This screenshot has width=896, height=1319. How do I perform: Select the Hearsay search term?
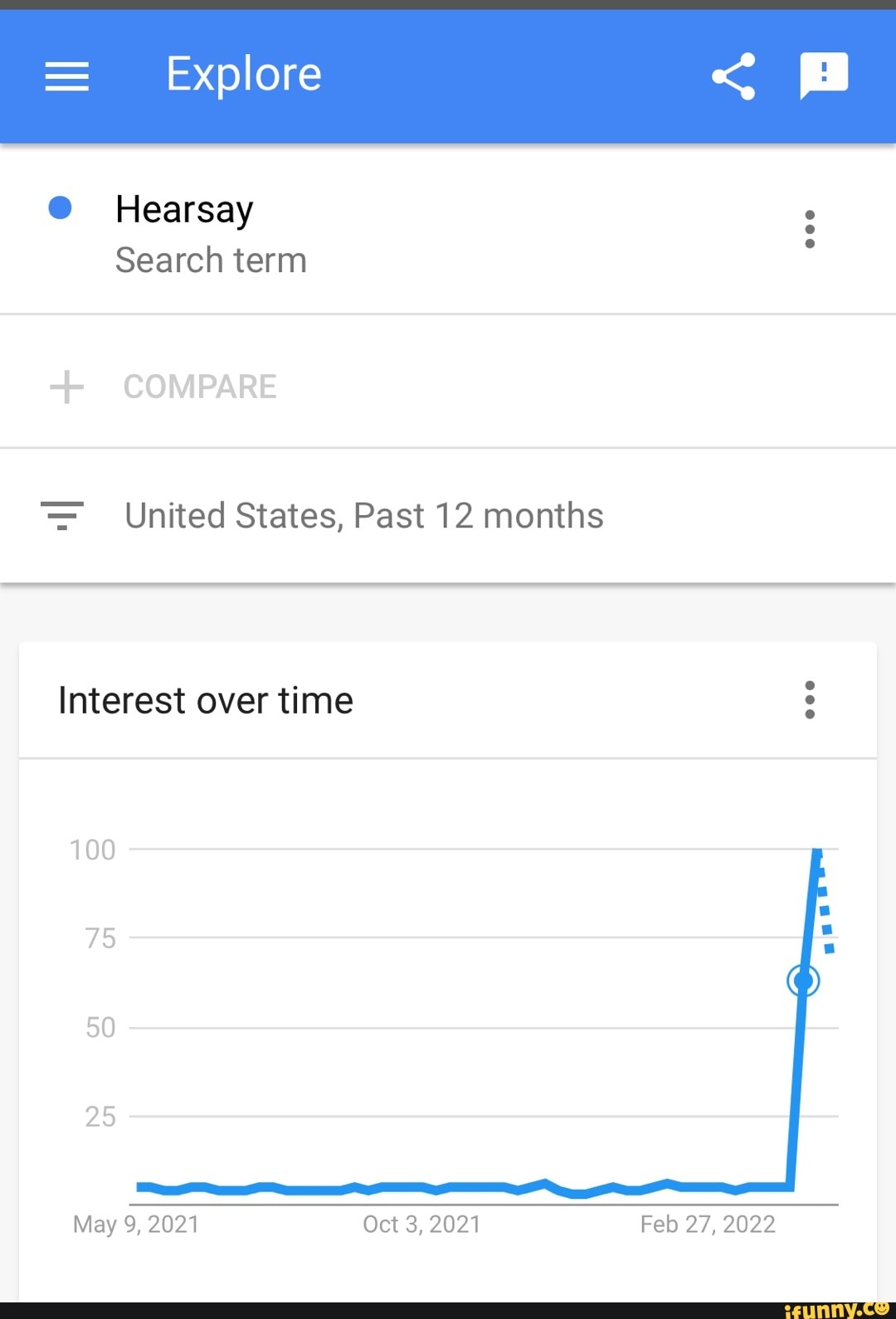point(184,210)
